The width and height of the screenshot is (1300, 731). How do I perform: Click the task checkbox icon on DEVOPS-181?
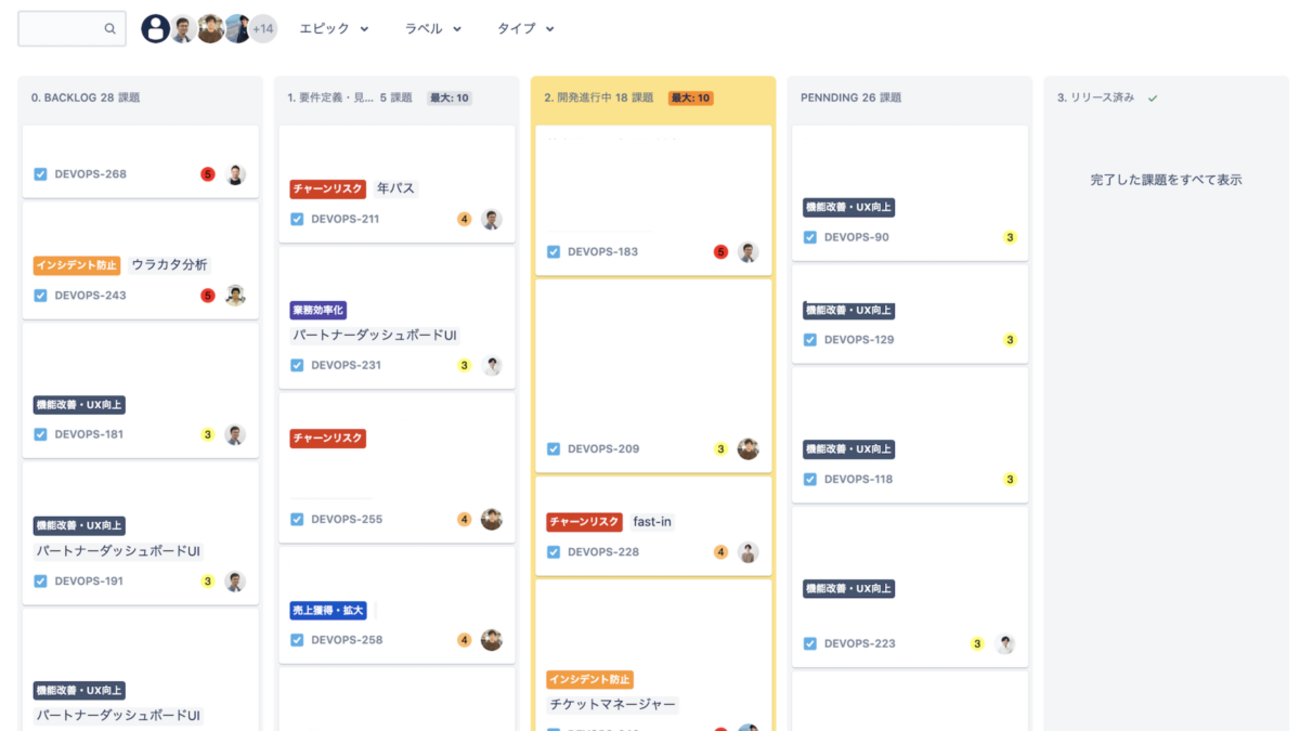pyautogui.click(x=41, y=435)
